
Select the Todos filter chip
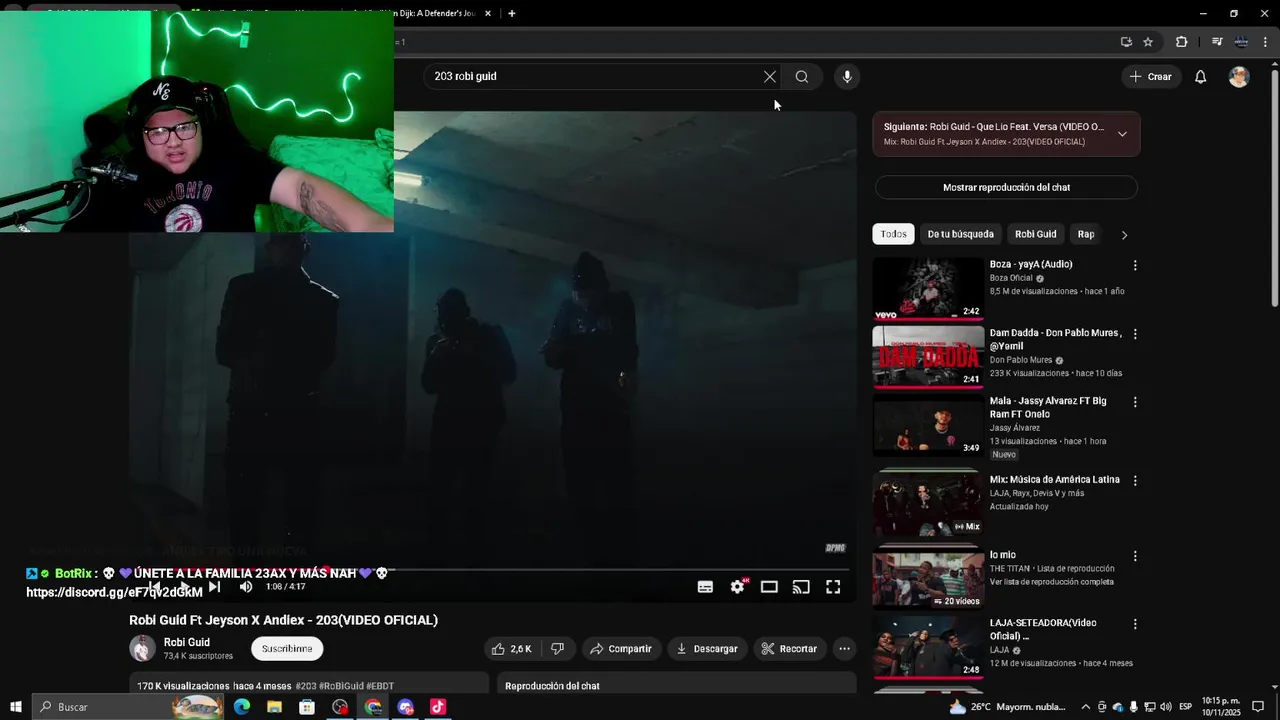893,234
